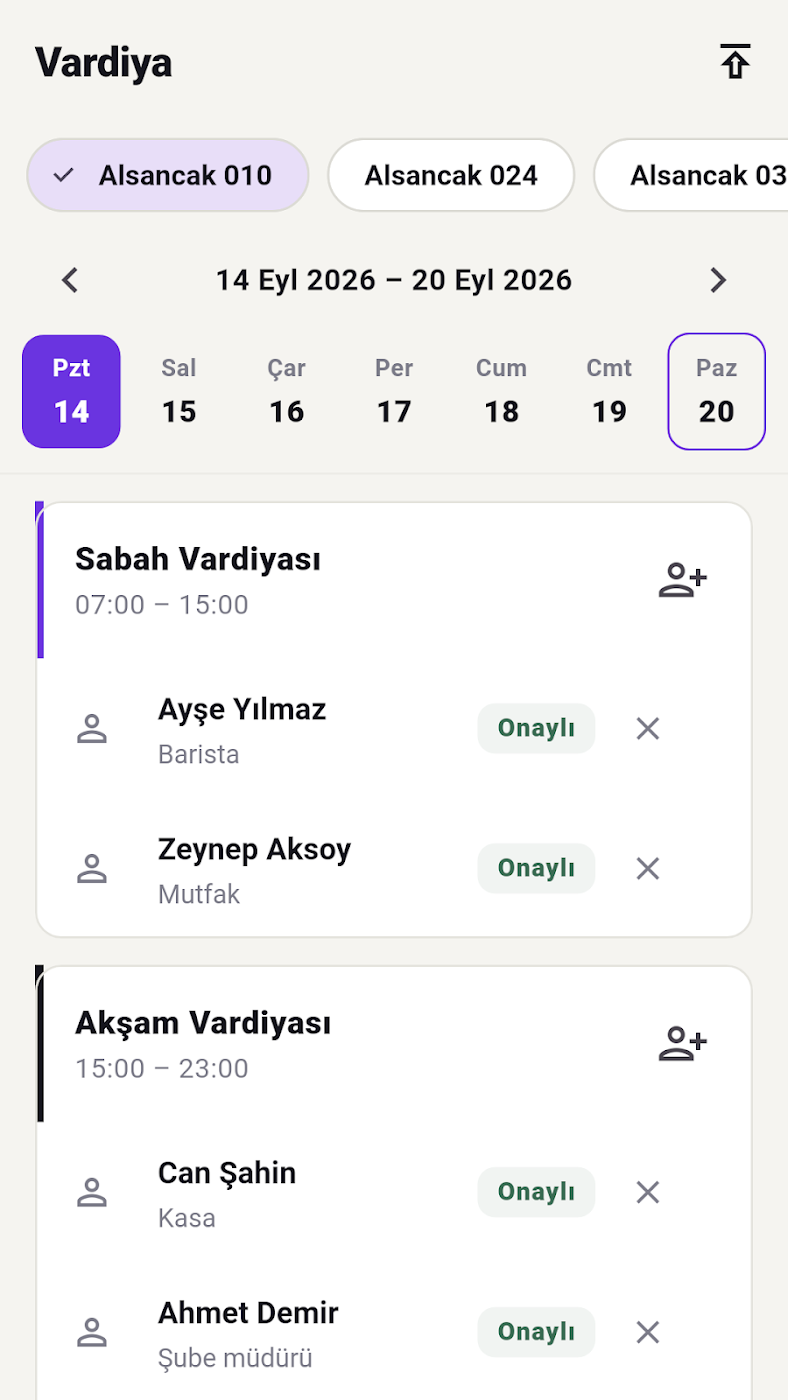Add staff to Akşam Vardiyası

pyautogui.click(x=683, y=1044)
